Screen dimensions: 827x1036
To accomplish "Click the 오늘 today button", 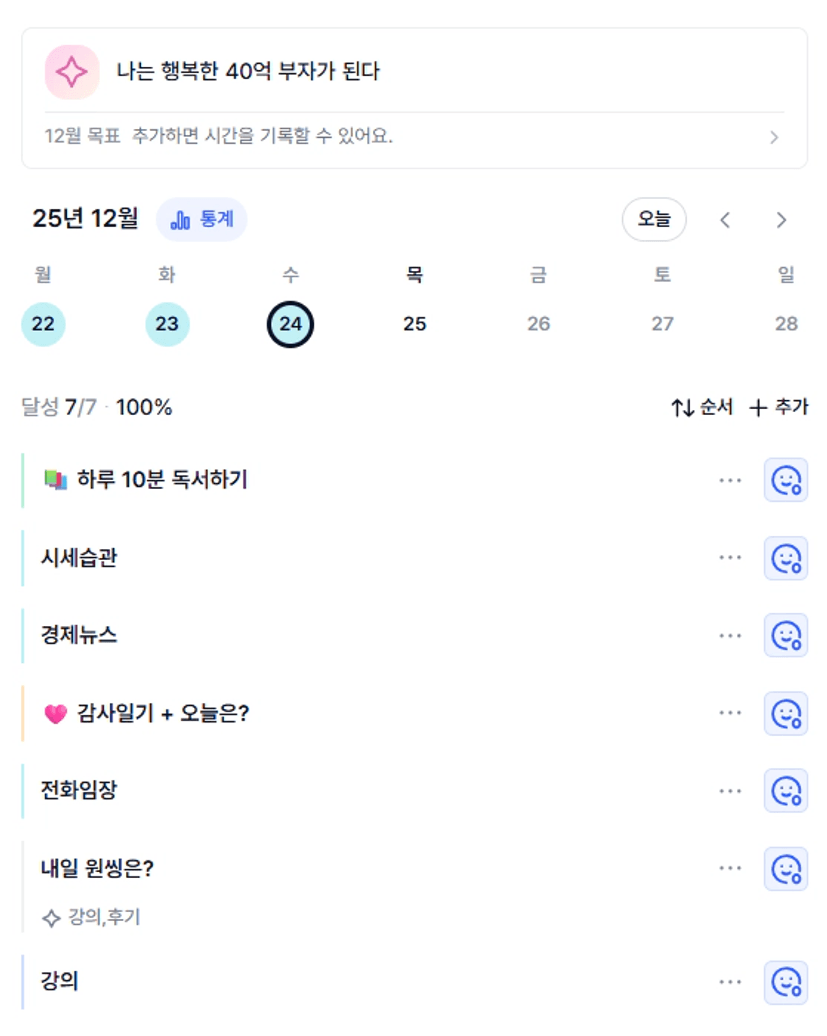I will 654,220.
